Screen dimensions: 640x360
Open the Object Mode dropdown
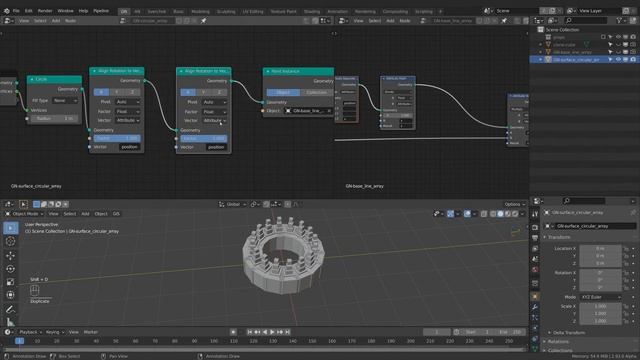(x=24, y=214)
